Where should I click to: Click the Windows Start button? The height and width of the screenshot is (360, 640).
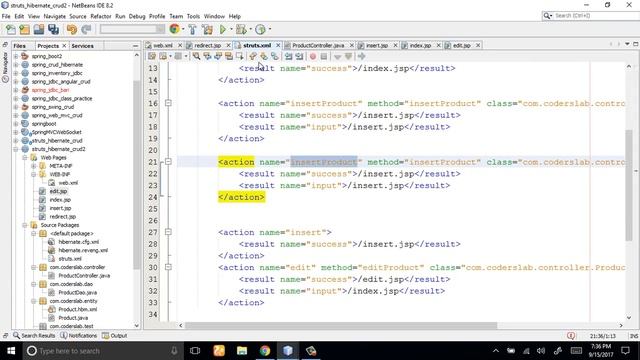tap(11, 351)
